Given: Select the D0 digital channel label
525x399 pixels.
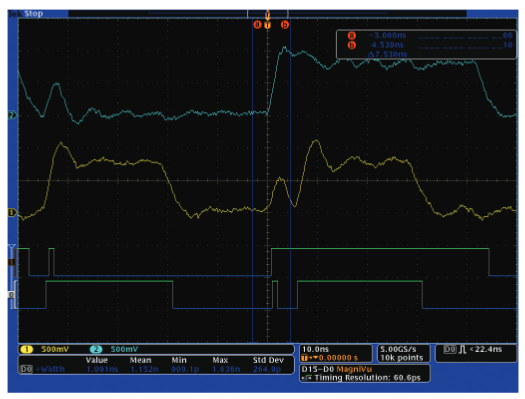Looking at the screenshot, I should click(x=11, y=295).
